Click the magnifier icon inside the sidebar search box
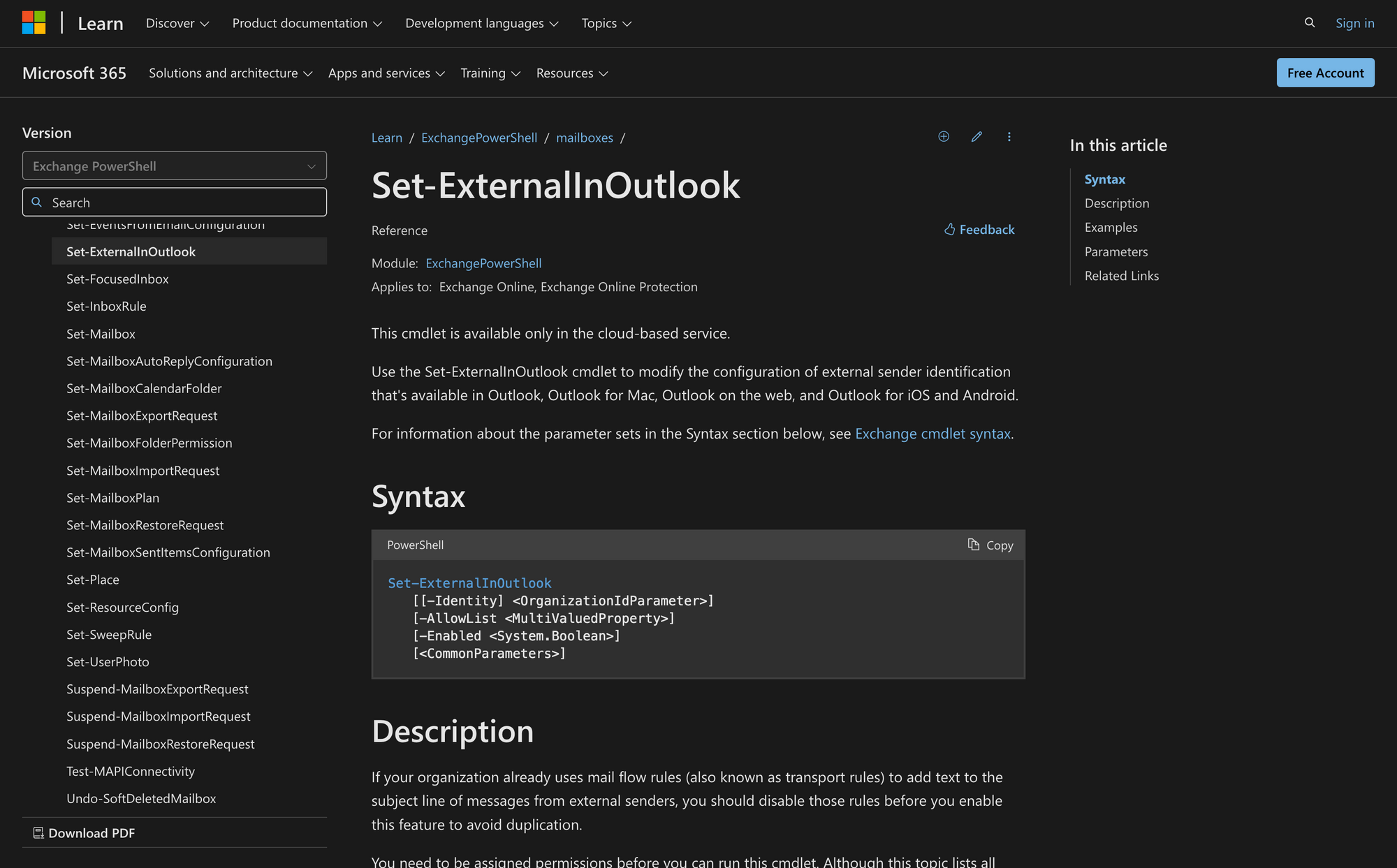Viewport: 1397px width, 868px height. coord(37,202)
